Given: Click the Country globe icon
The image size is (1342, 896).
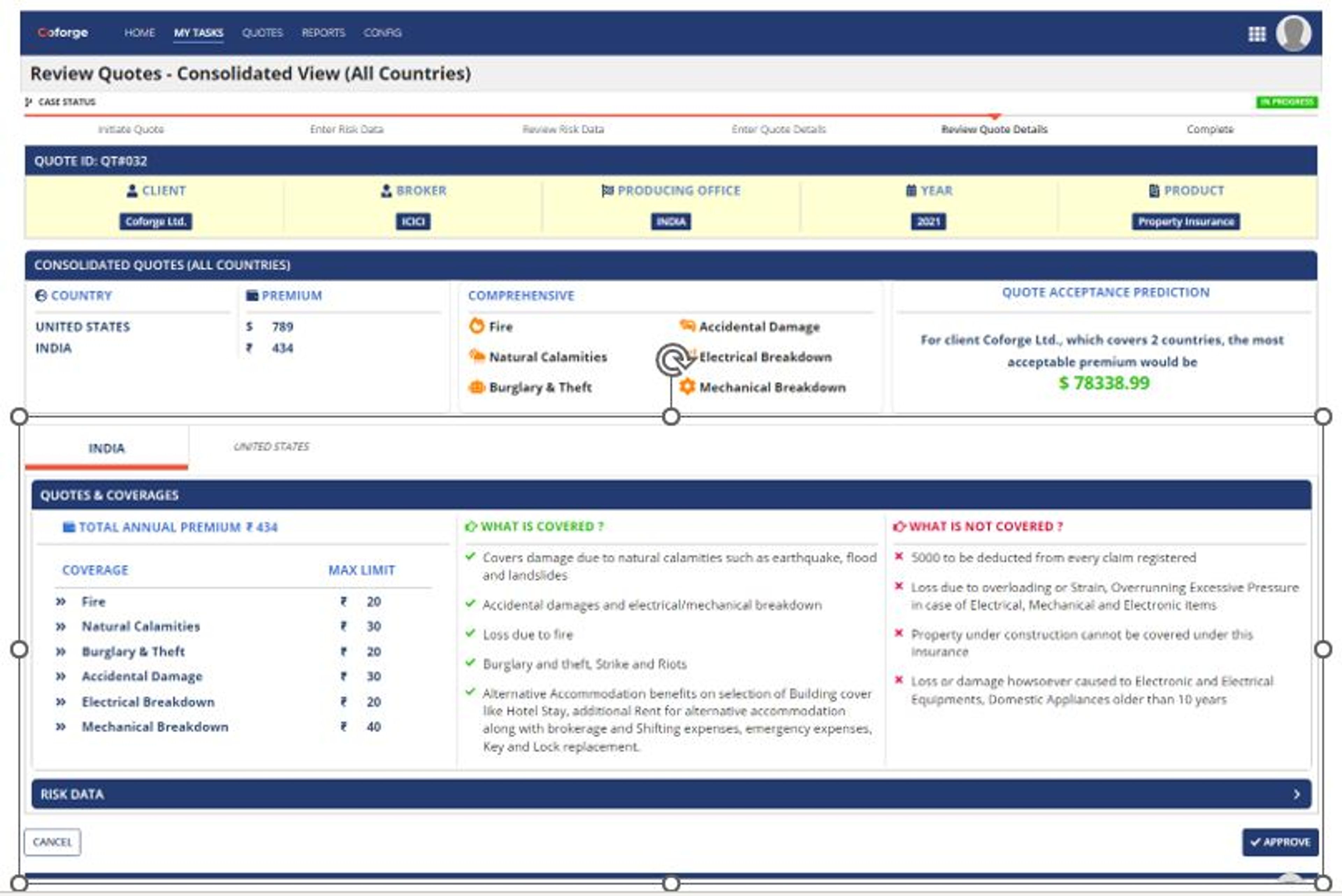Looking at the screenshot, I should (41, 296).
